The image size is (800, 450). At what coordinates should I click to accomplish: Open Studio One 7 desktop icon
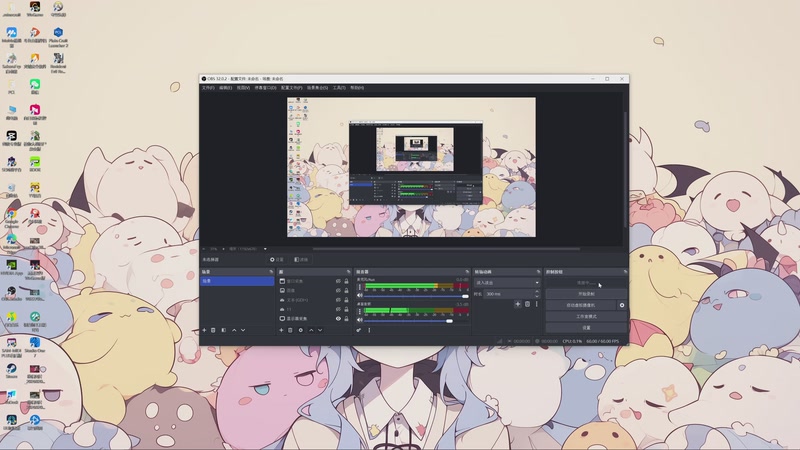coord(35,346)
